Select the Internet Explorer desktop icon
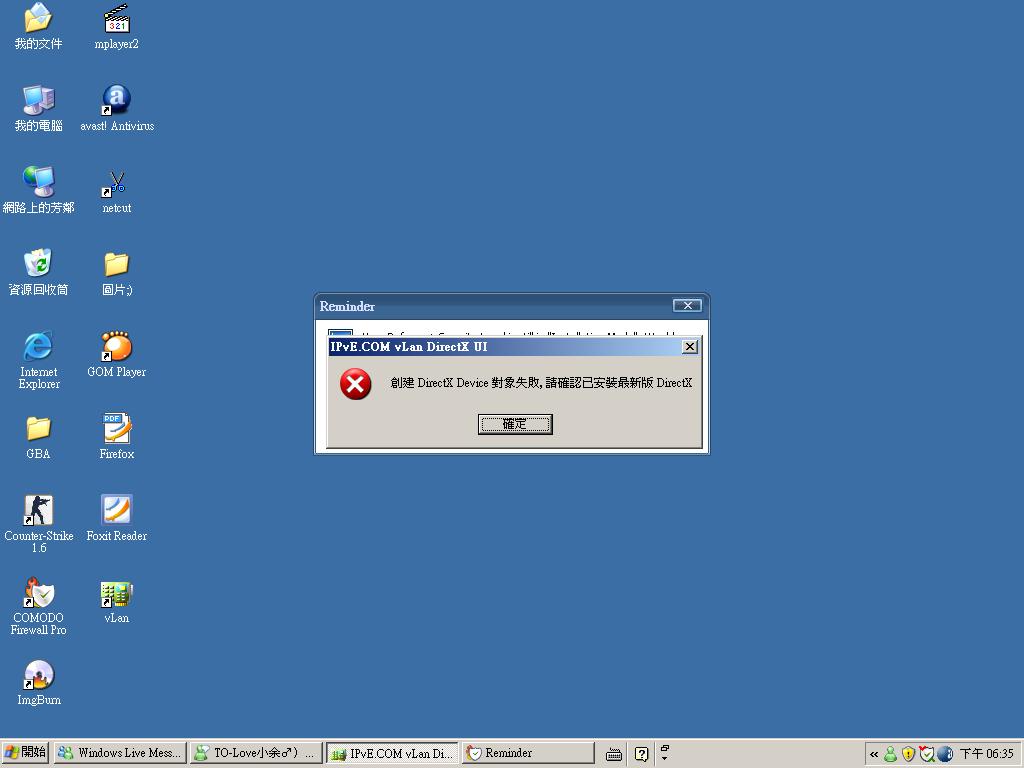The height and width of the screenshot is (768, 1024). click(39, 346)
